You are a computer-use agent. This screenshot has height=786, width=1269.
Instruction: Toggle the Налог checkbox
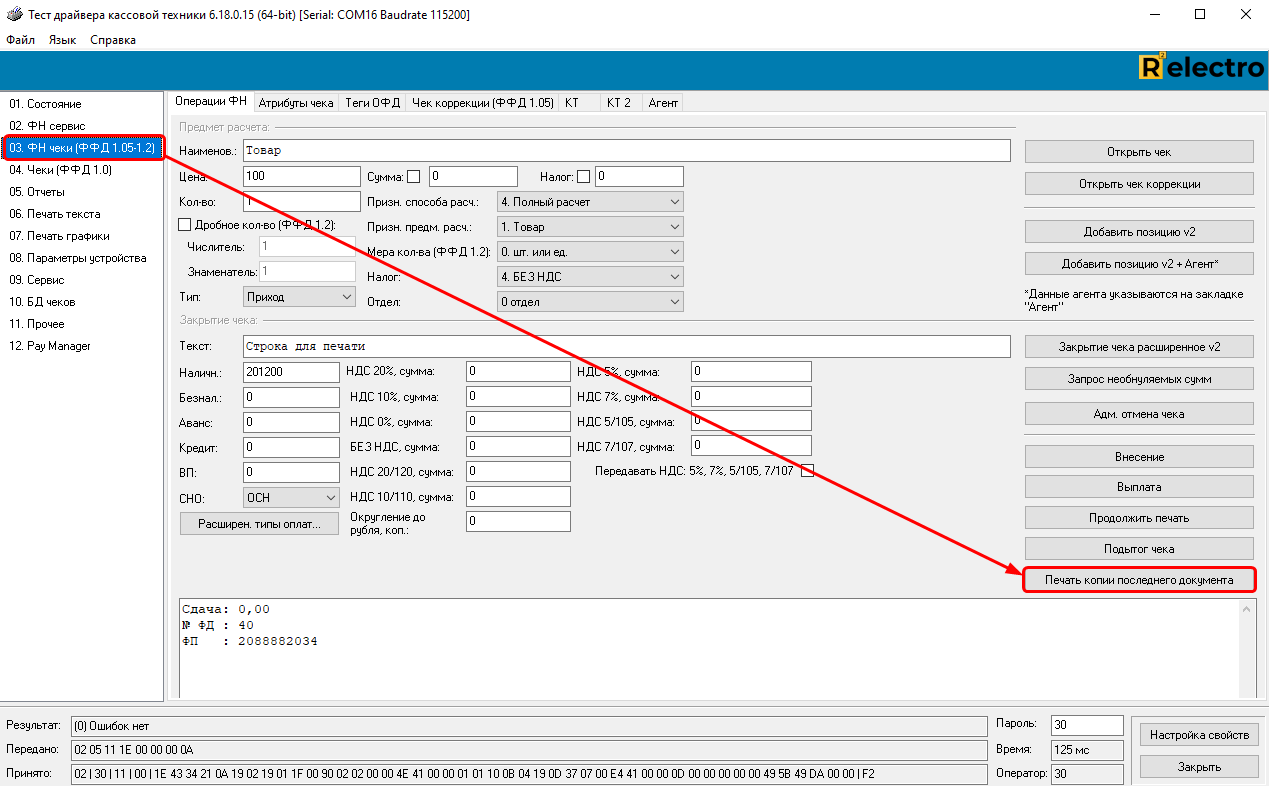[583, 177]
